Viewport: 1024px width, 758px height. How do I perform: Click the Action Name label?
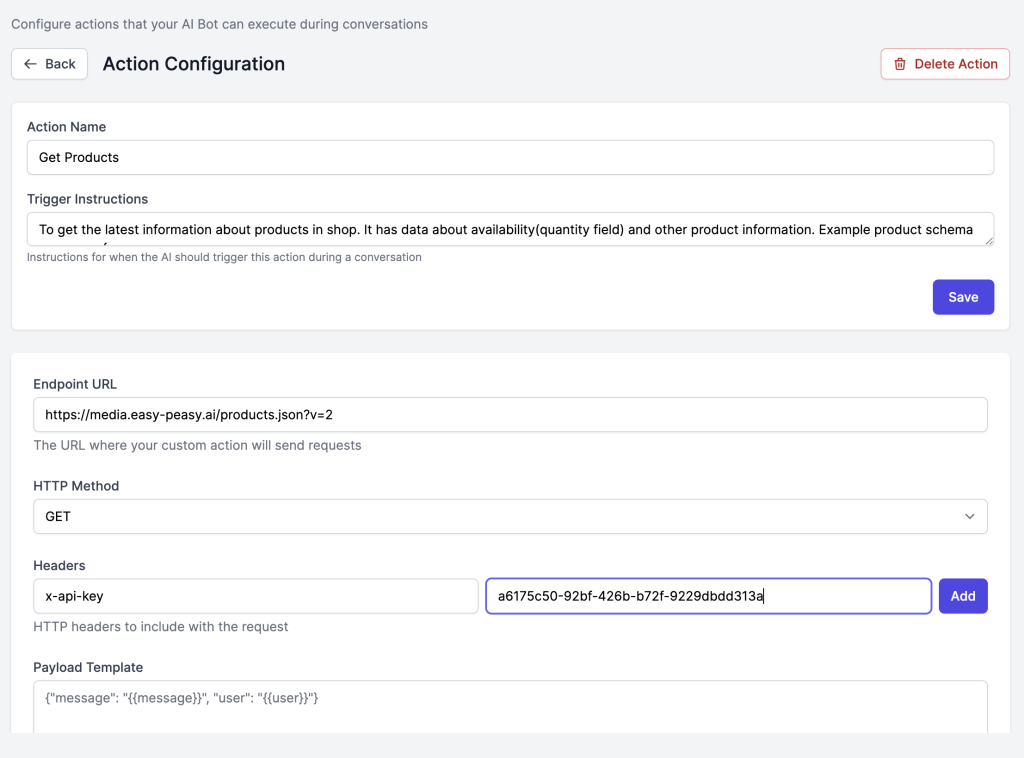(x=66, y=127)
